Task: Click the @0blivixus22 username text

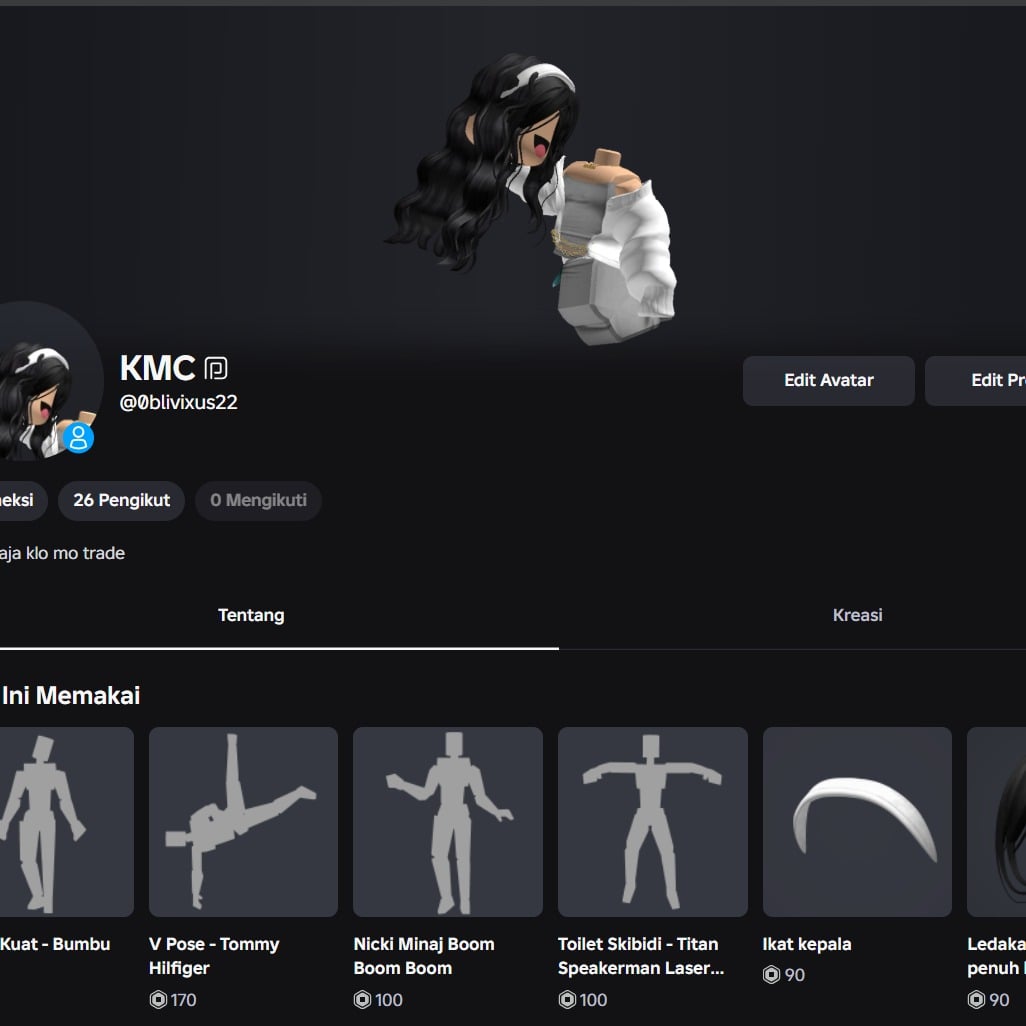Action: (179, 403)
